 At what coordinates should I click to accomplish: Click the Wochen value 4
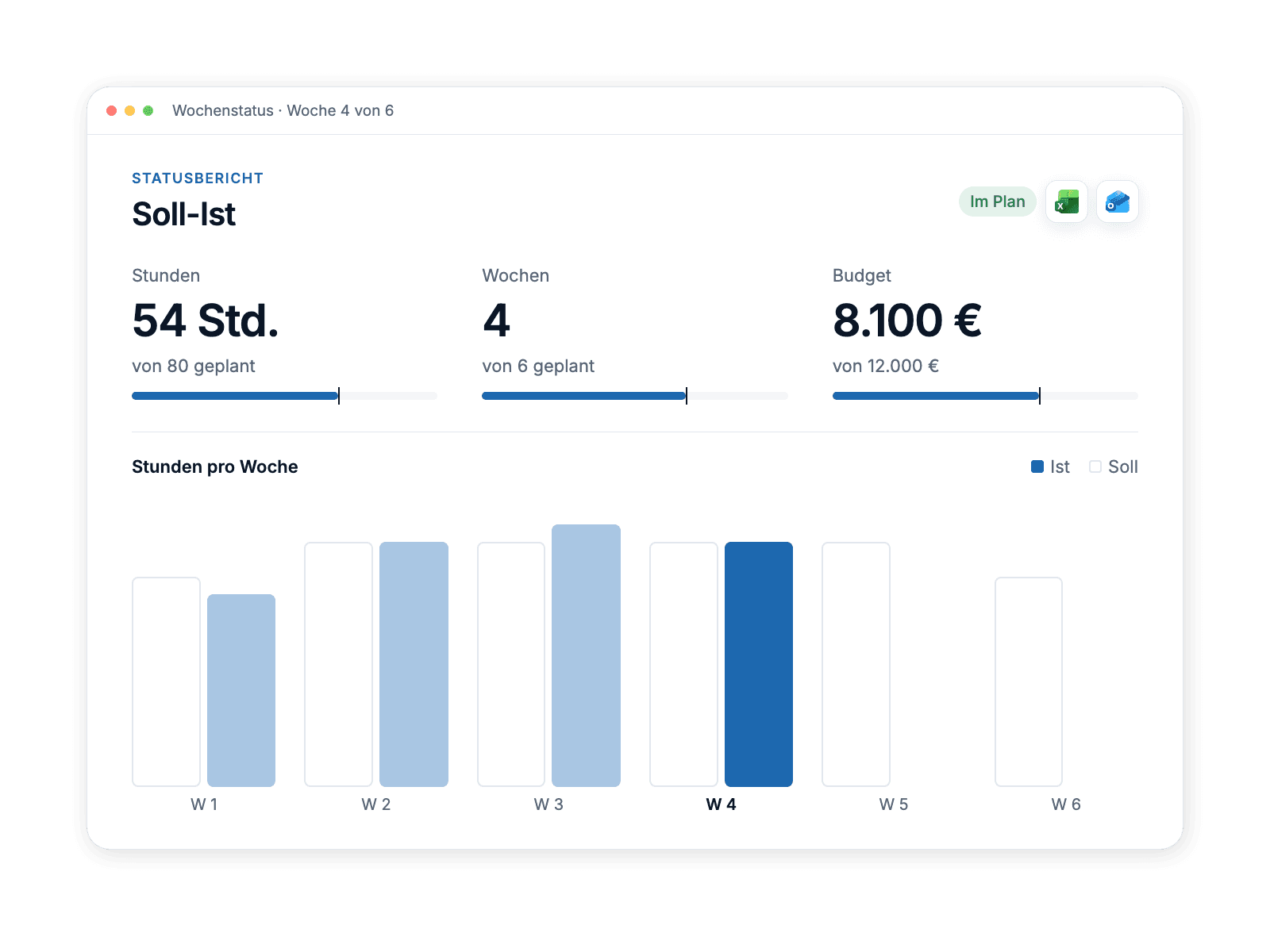click(497, 321)
